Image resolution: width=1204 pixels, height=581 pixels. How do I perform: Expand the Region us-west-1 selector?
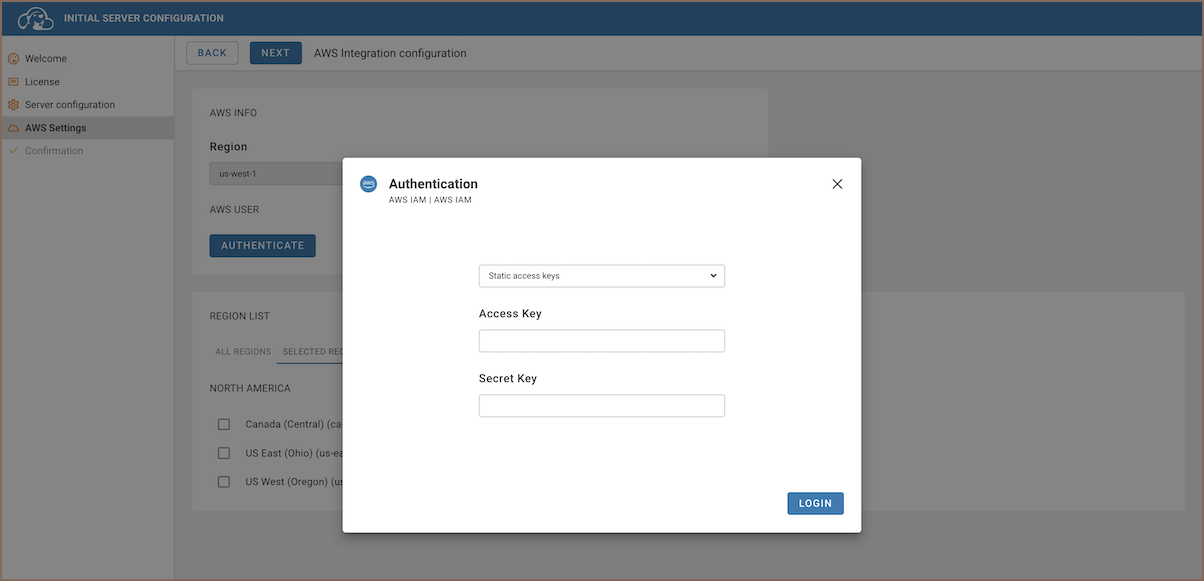click(276, 174)
